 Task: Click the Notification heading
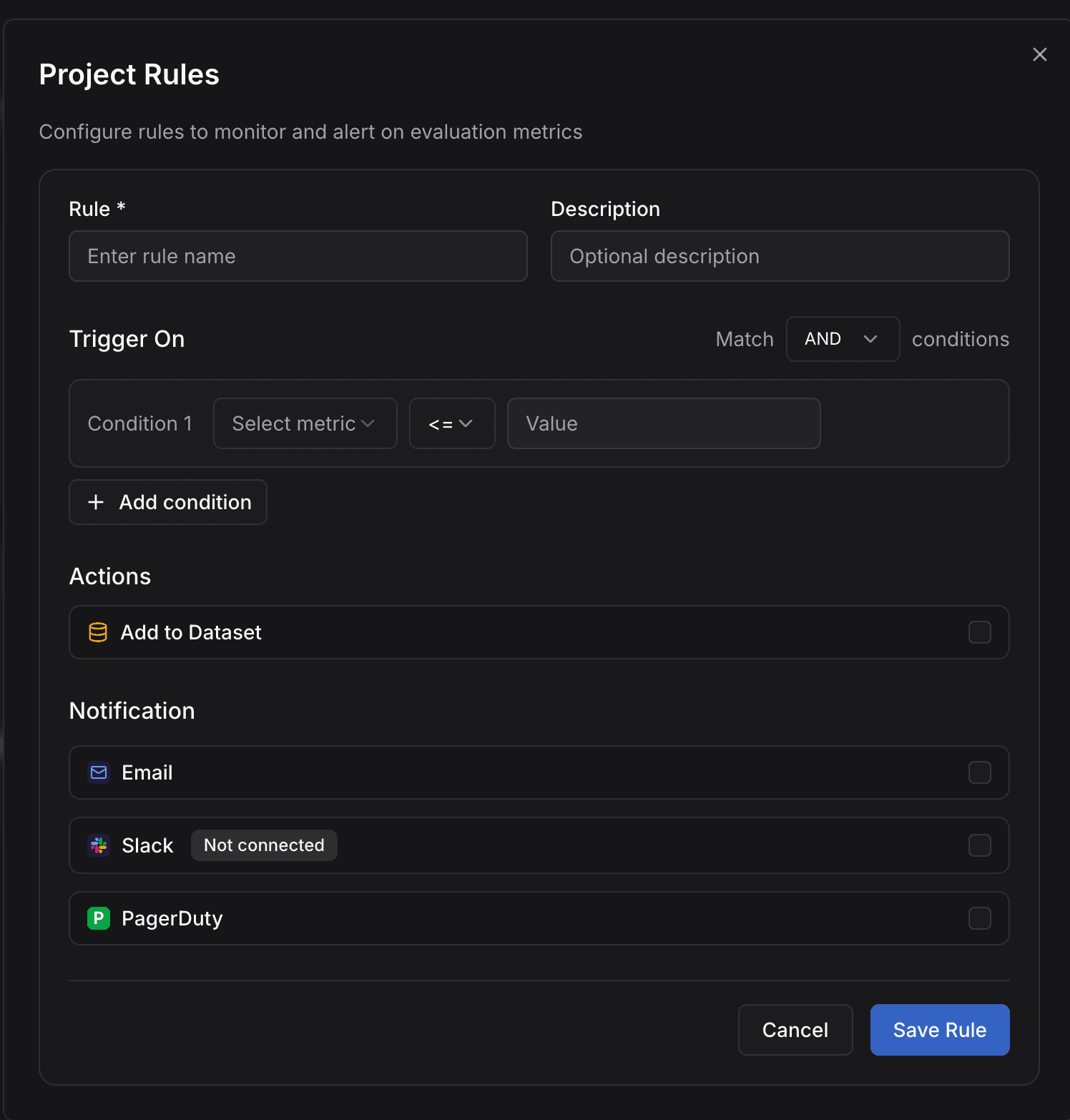[x=132, y=711]
